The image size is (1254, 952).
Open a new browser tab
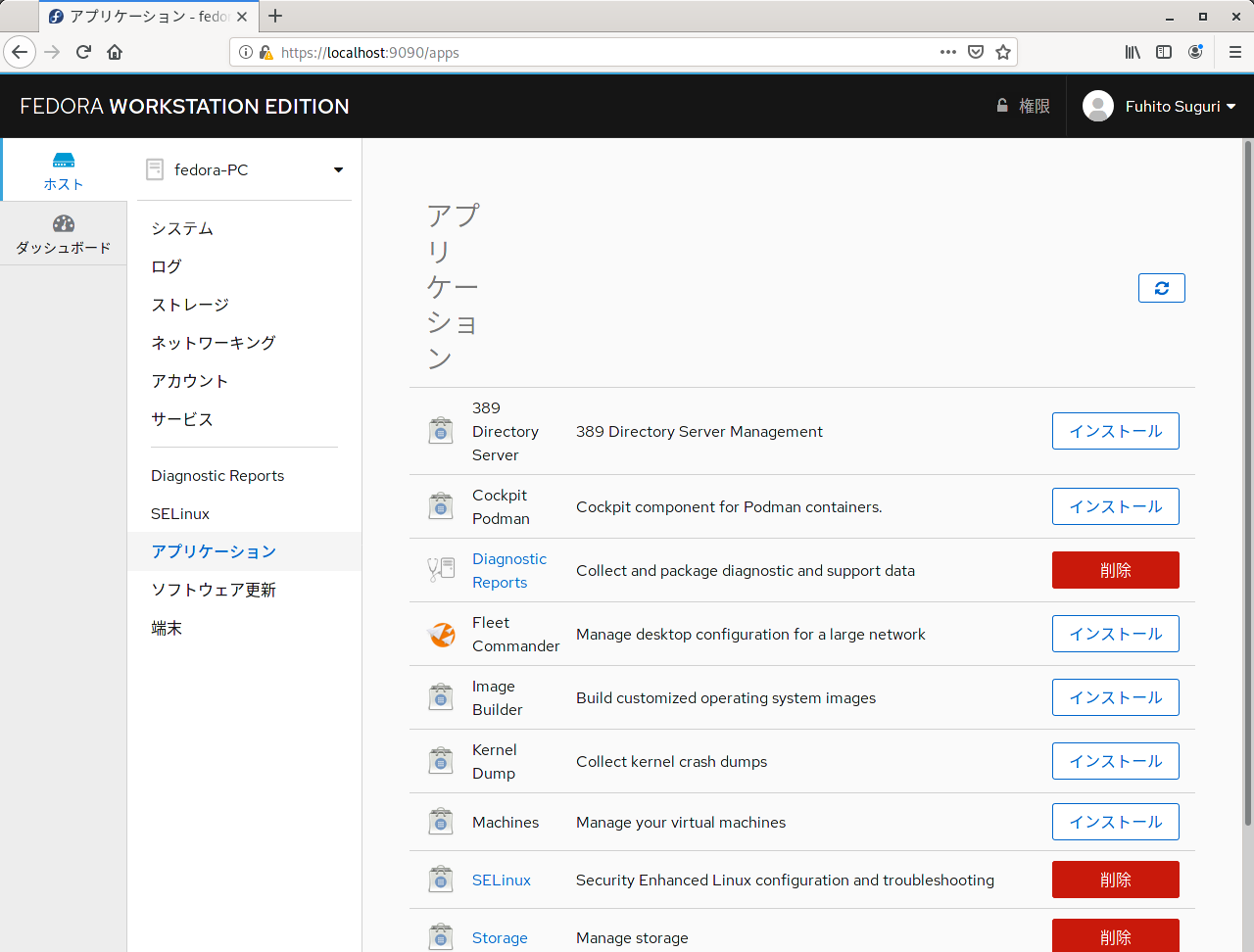pyautogui.click(x=275, y=16)
